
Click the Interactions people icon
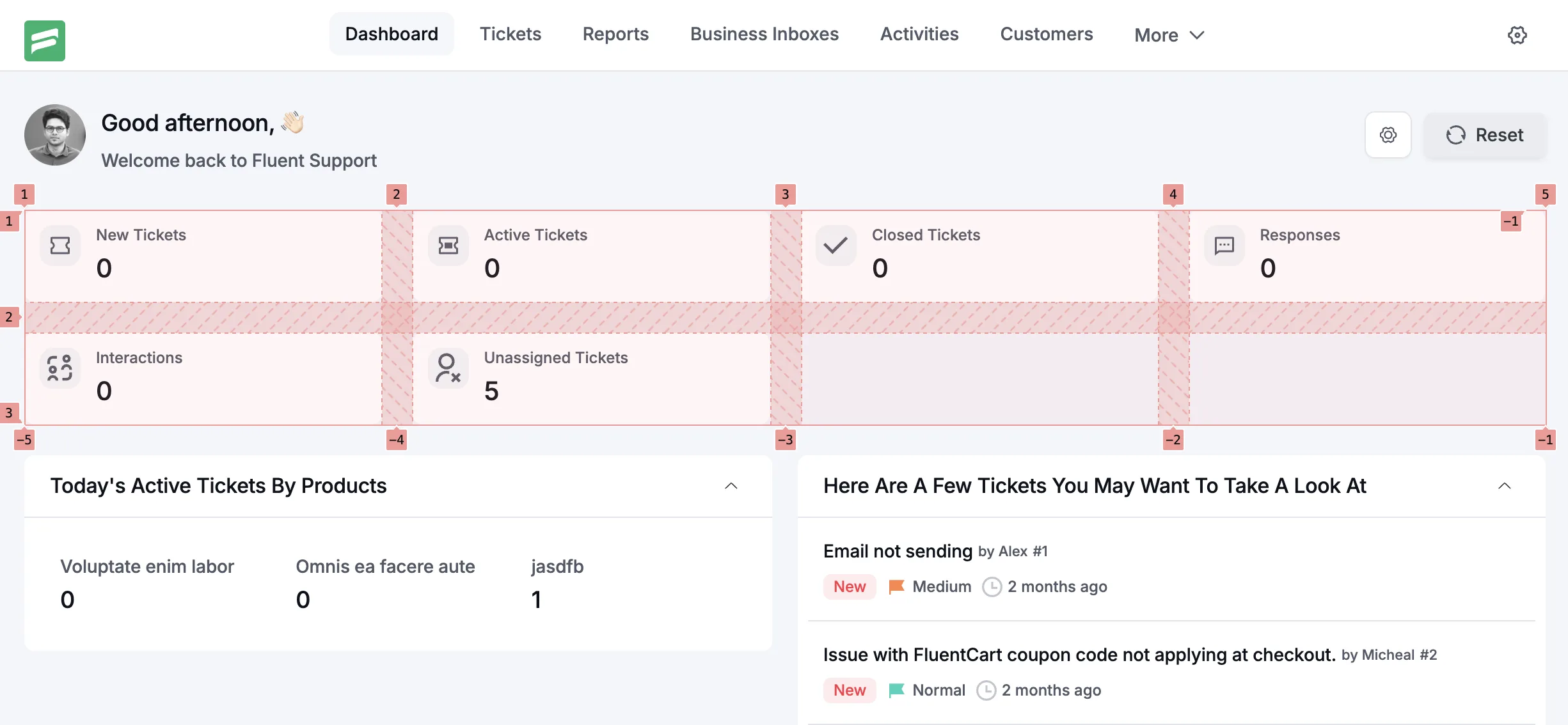(59, 368)
